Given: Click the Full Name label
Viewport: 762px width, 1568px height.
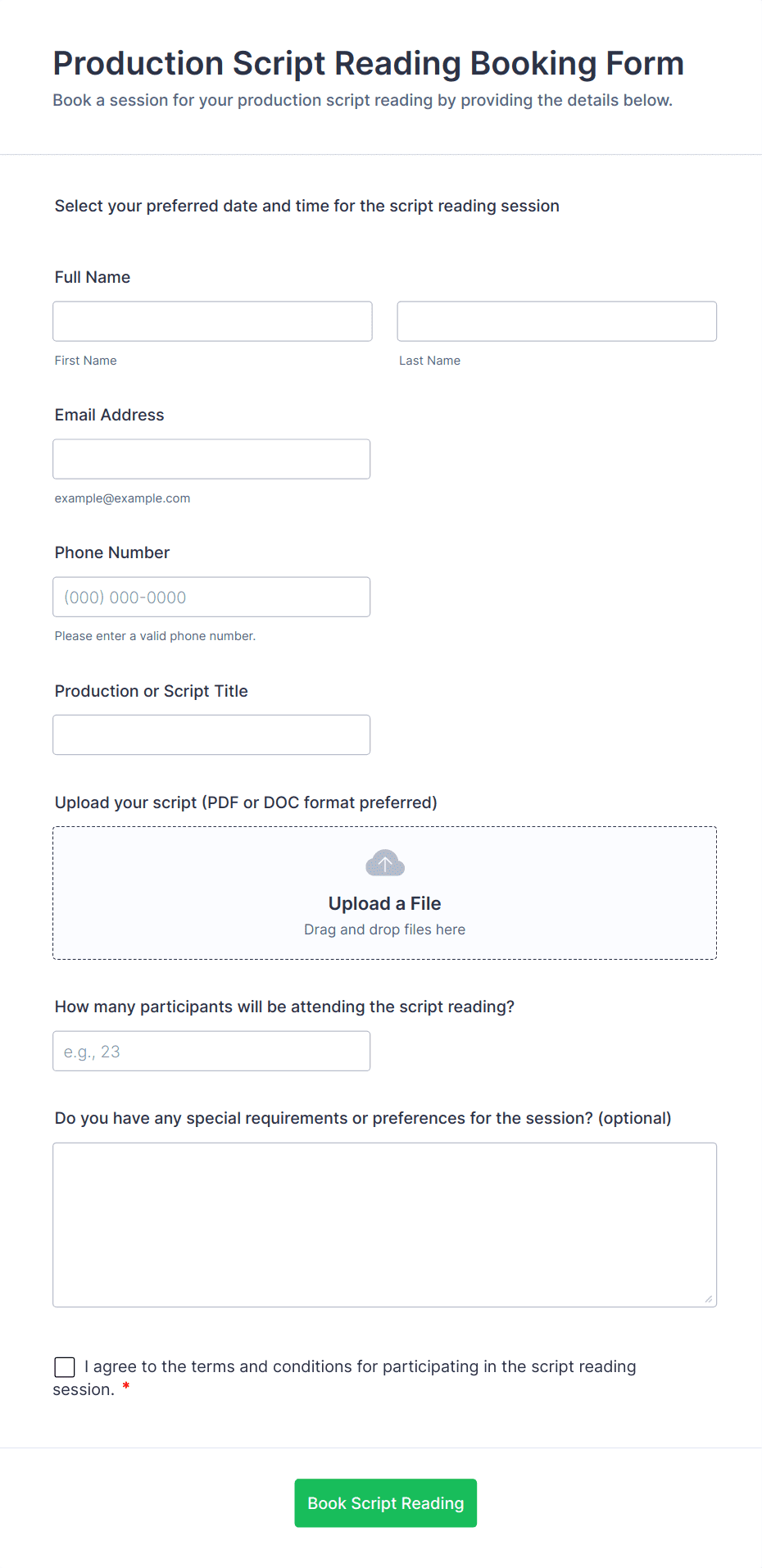Looking at the screenshot, I should (93, 277).
